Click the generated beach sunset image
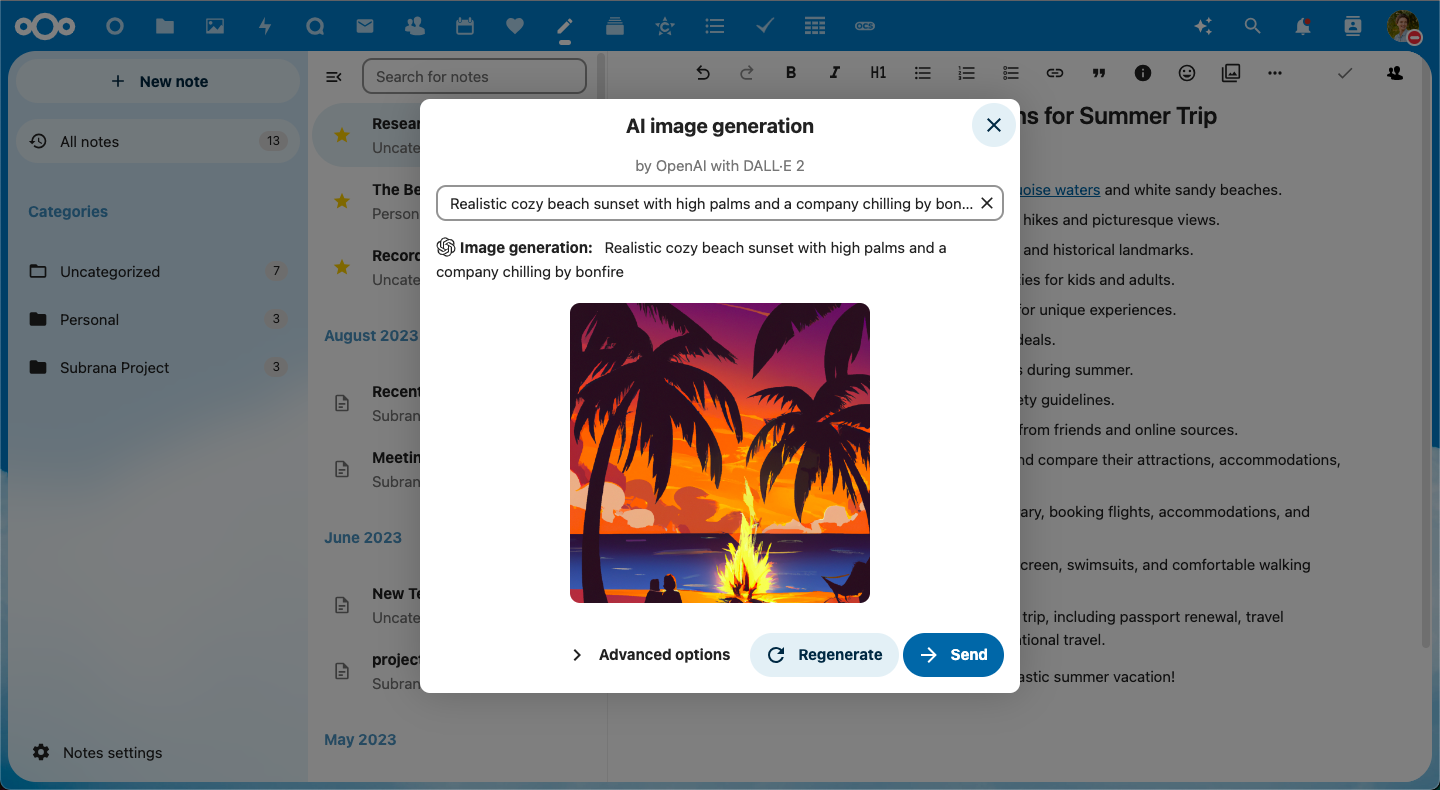 click(x=720, y=453)
